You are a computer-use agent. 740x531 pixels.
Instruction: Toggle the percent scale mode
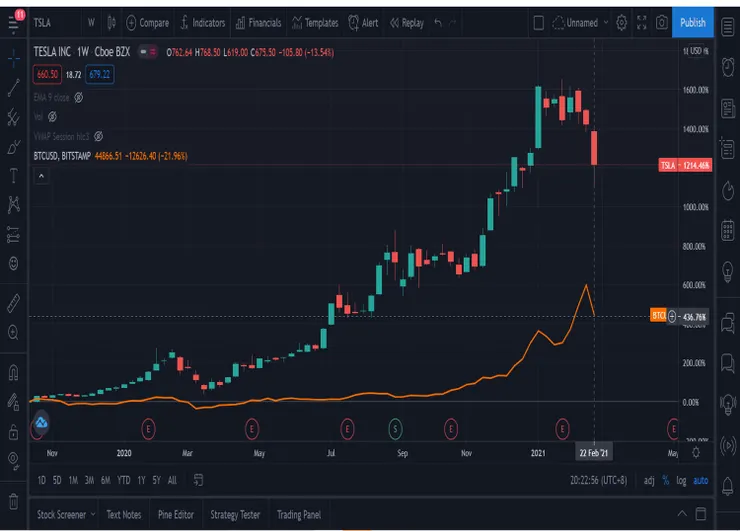click(x=665, y=480)
